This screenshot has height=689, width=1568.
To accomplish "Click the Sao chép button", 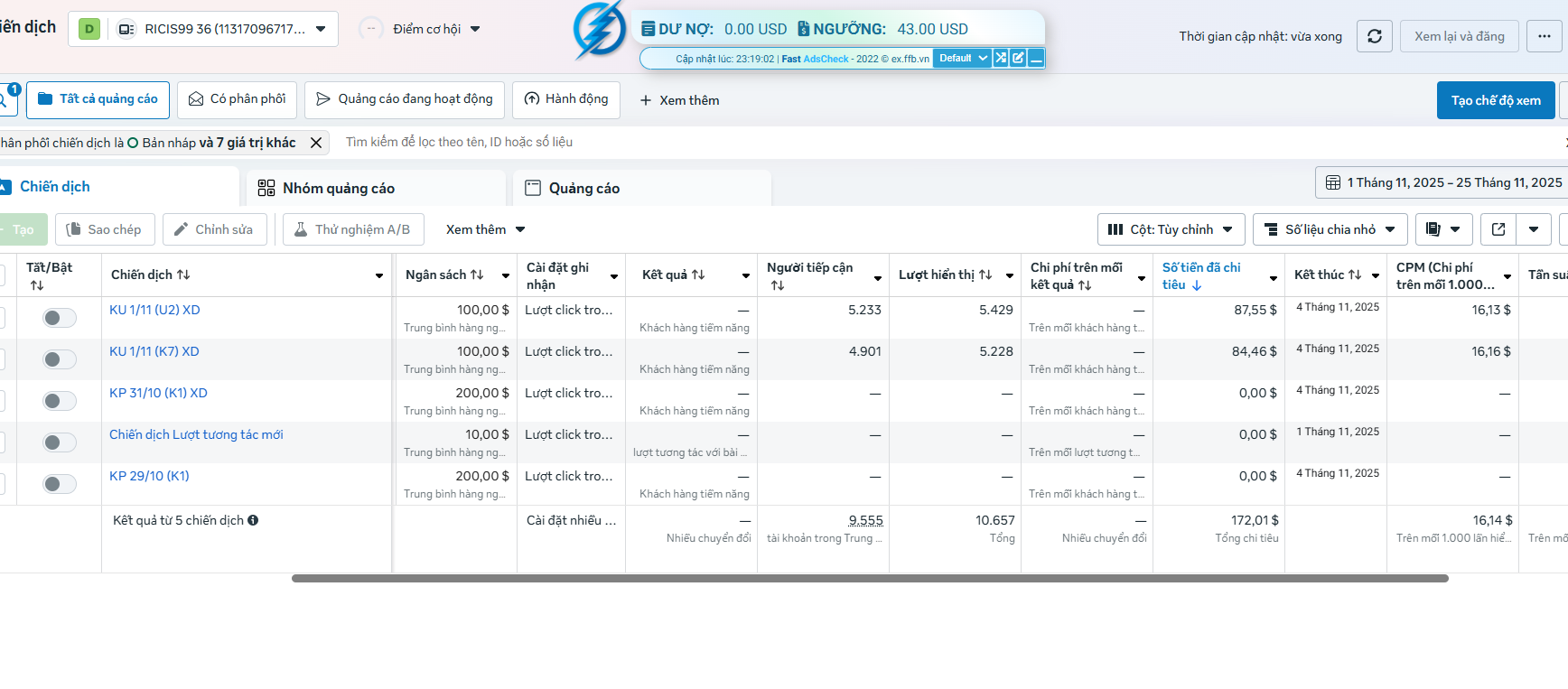I will pyautogui.click(x=105, y=229).
